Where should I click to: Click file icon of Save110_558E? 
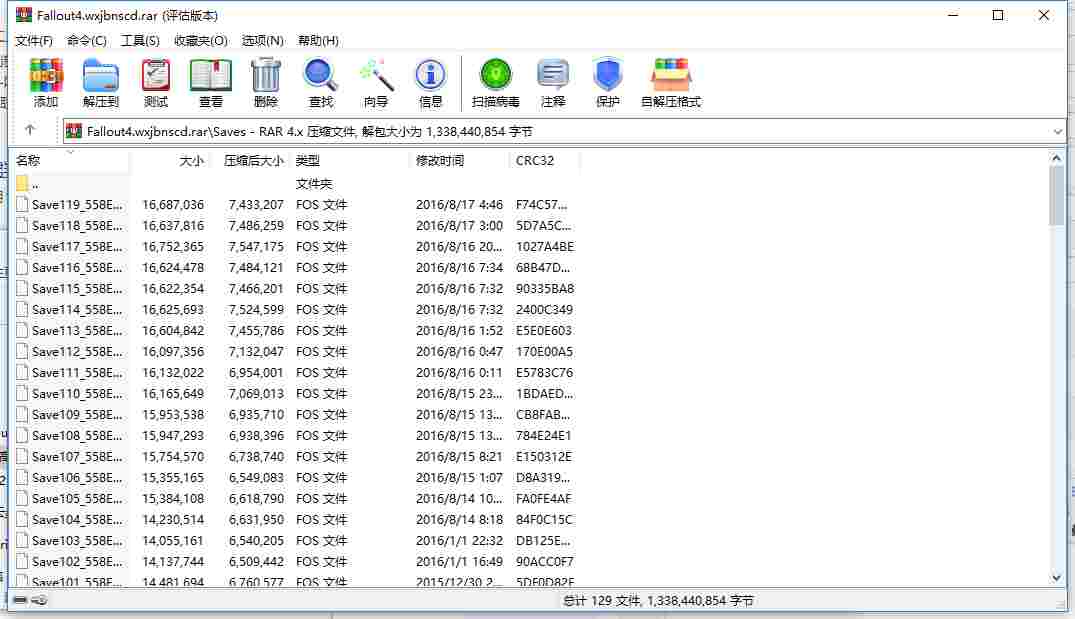pyautogui.click(x=22, y=393)
